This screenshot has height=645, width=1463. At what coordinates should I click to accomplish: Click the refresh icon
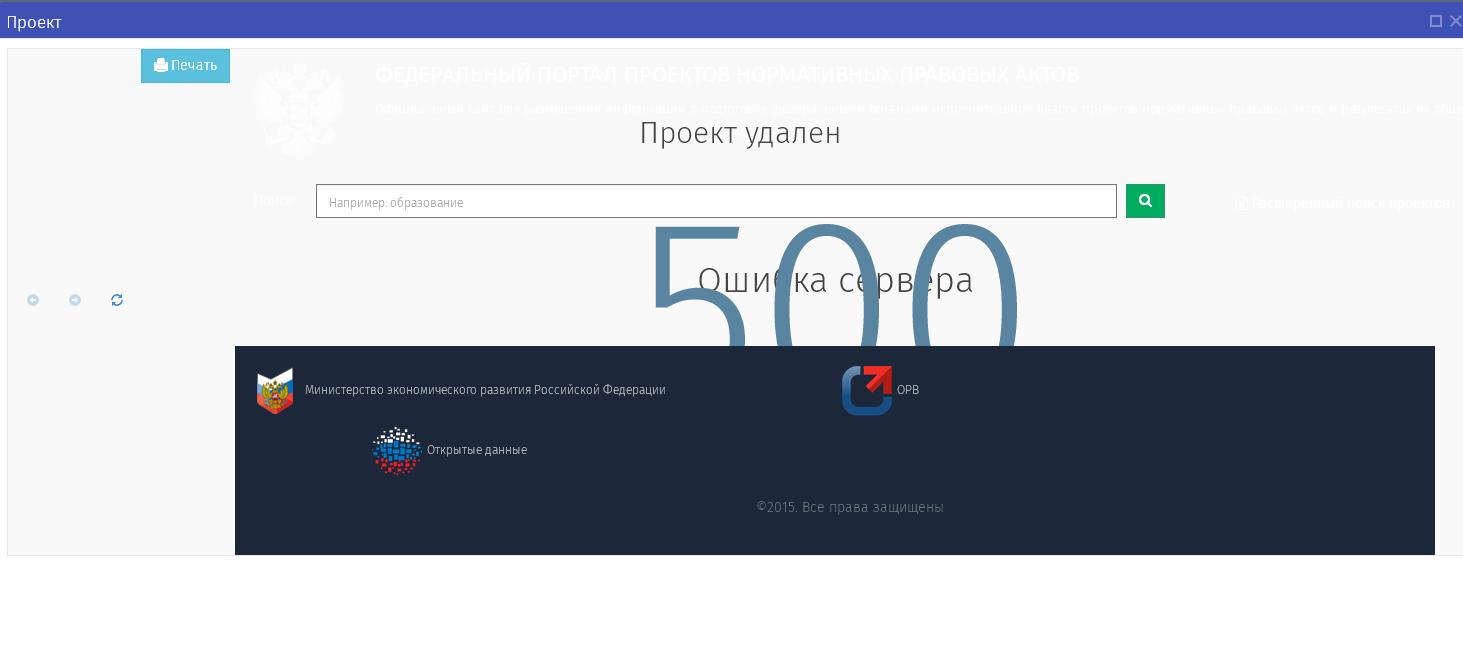pyautogui.click(x=117, y=300)
